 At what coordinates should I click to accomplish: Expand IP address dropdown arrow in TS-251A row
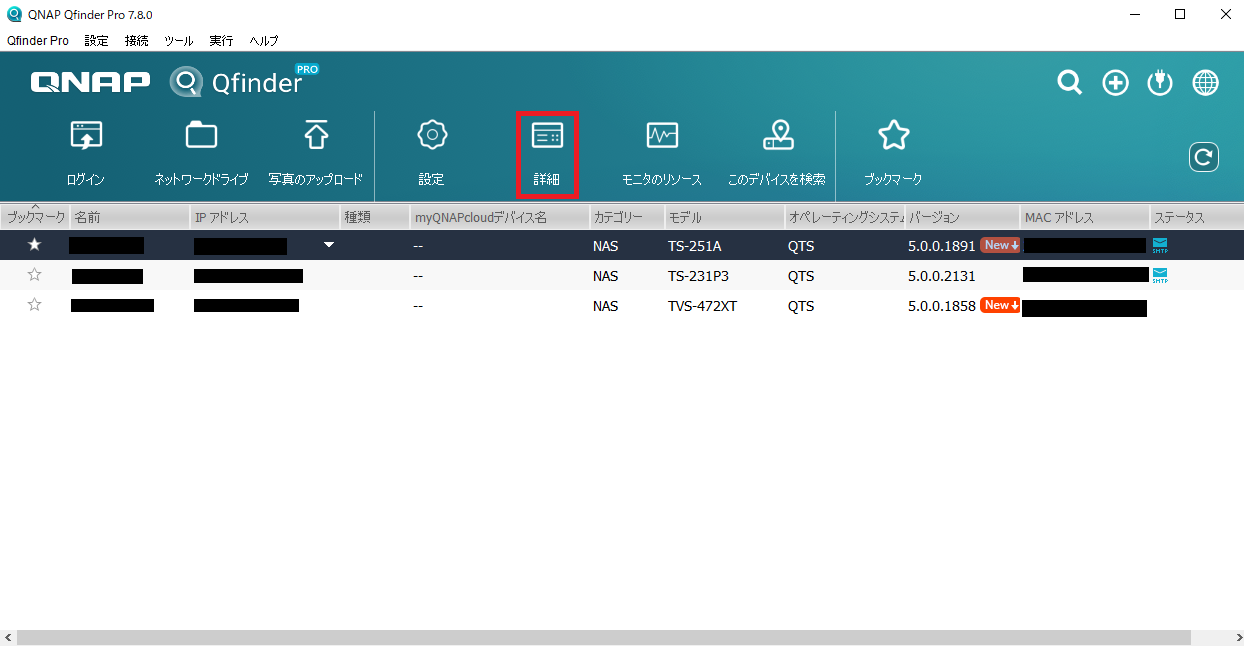coord(328,245)
